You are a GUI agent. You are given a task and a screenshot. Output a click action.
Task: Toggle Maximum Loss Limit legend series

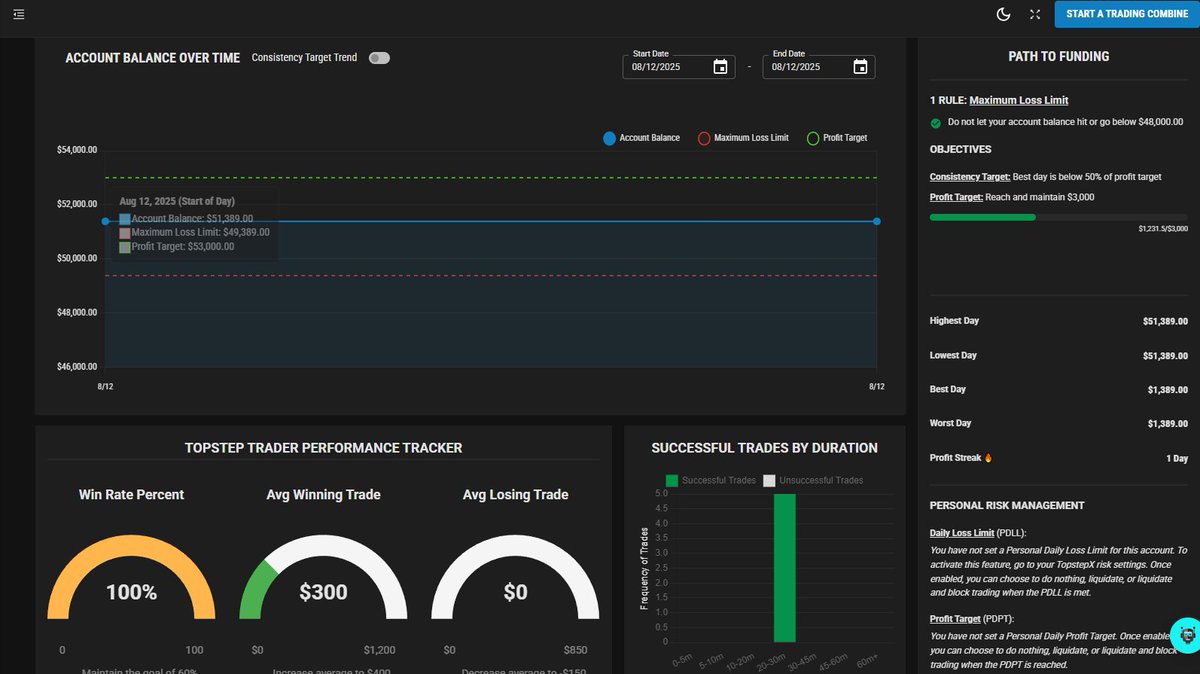coord(743,138)
